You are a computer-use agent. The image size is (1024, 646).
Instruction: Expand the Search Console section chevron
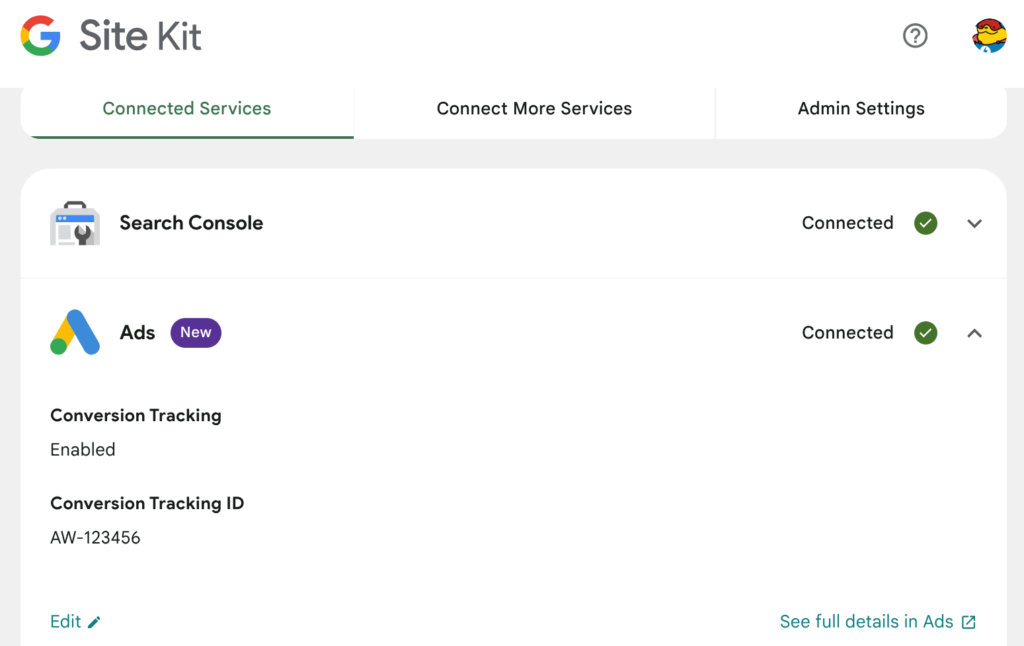pyautogui.click(x=974, y=223)
